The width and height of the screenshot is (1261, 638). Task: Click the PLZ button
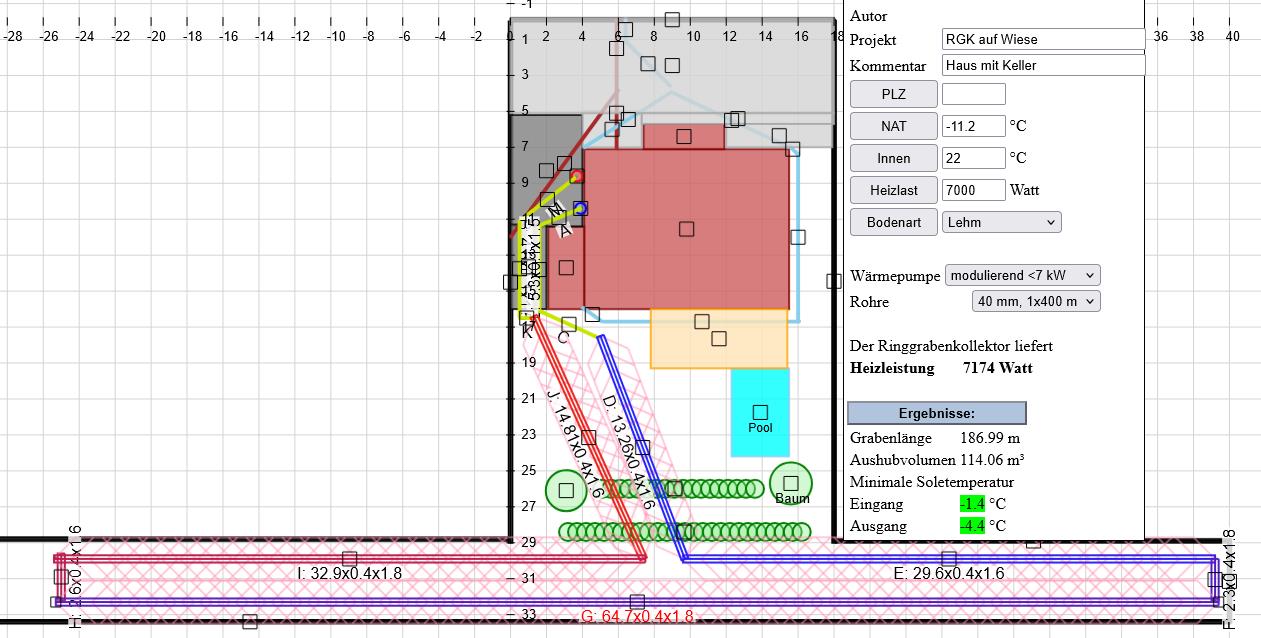coord(893,94)
